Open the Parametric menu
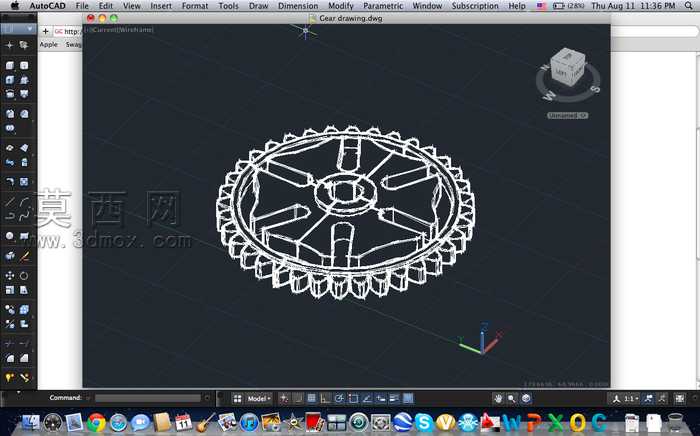This screenshot has width=700, height=436. pos(383,6)
